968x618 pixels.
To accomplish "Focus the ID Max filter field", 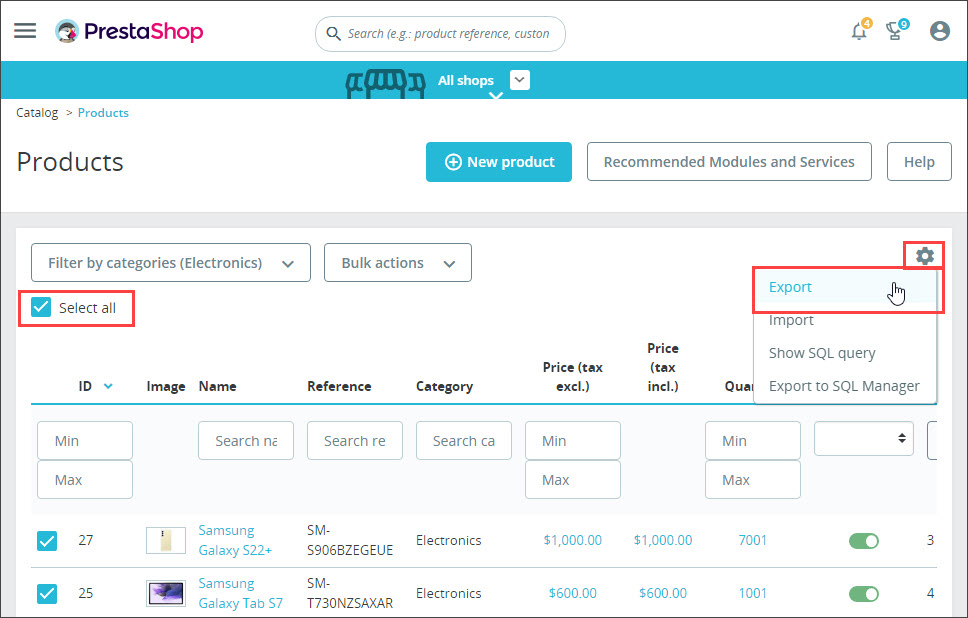I will point(85,479).
